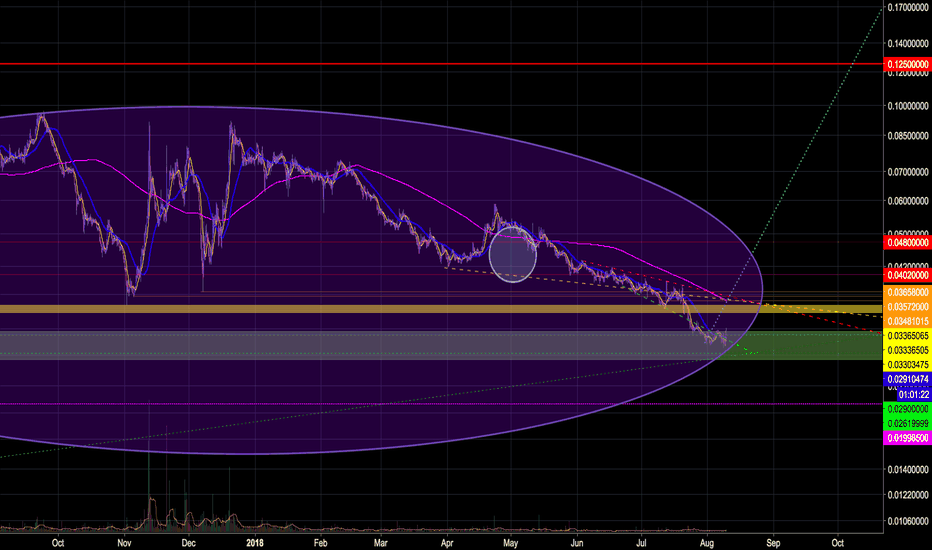Select the 0.03481015 price label
This screenshot has width=932, height=550.
[x=908, y=321]
